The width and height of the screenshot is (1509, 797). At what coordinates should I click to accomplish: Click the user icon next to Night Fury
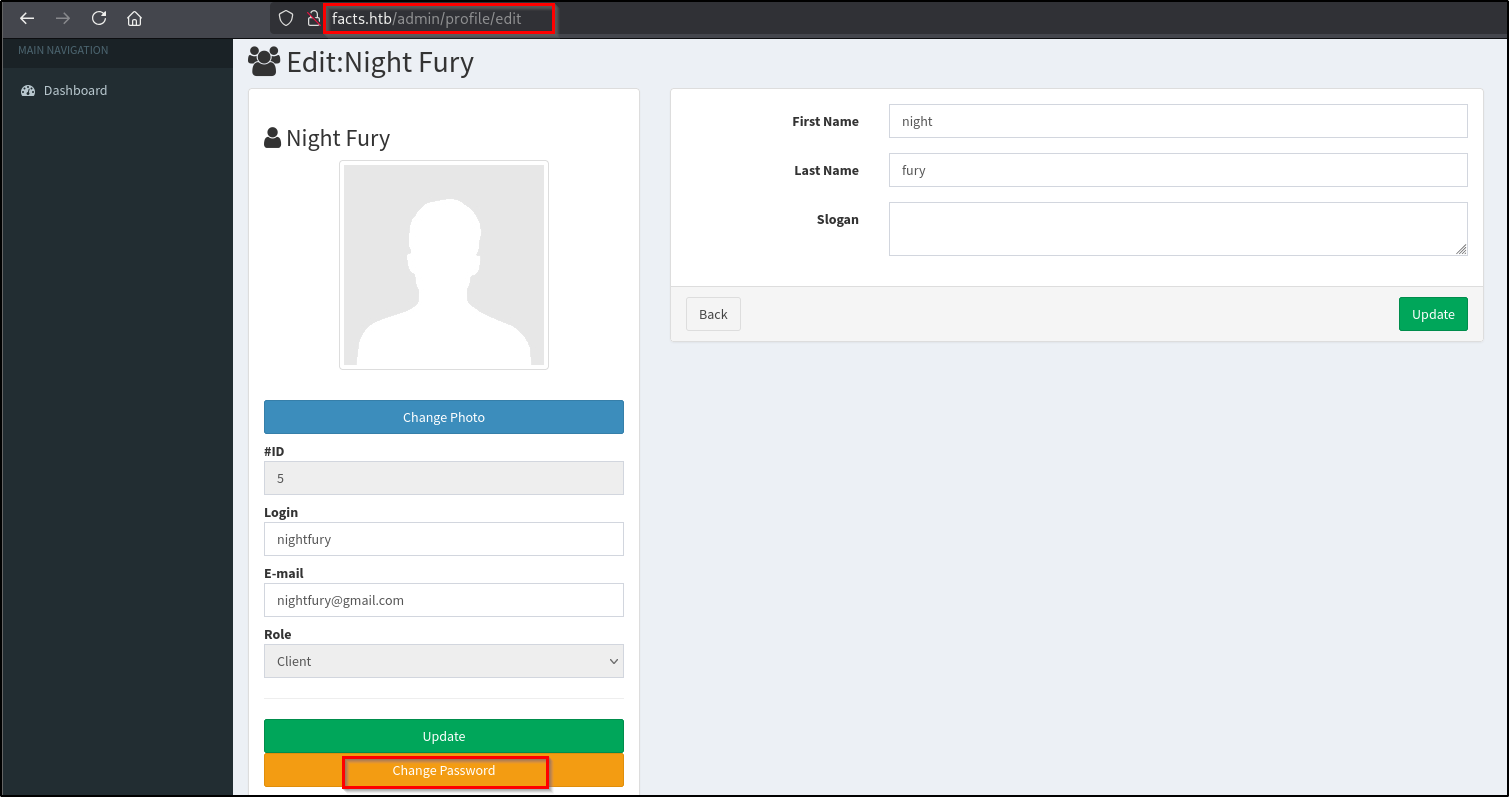pos(272,138)
